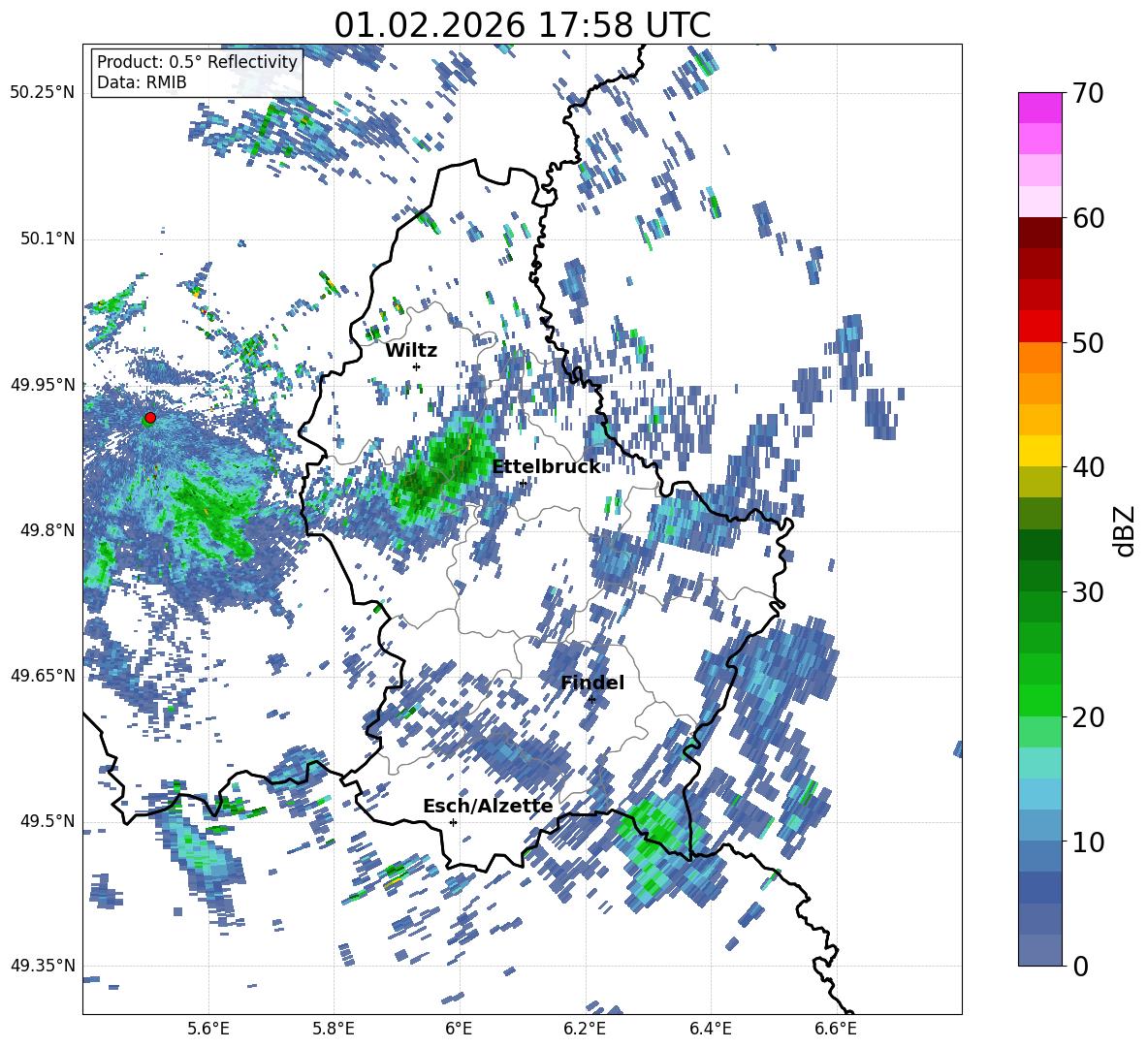1148x1048 pixels.
Task: Select the Findel city label
Action: click(592, 683)
